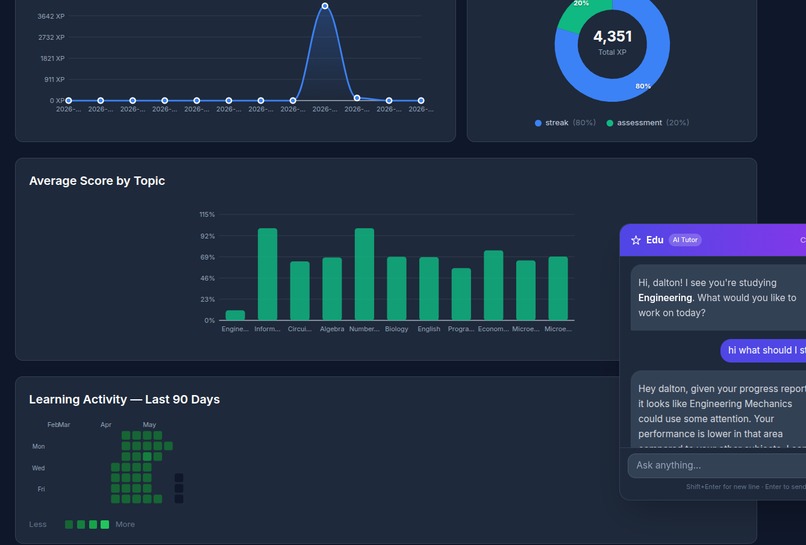Viewport: 806px width, 545px height.
Task: Click the Algebra bar in score chart
Action: point(332,289)
